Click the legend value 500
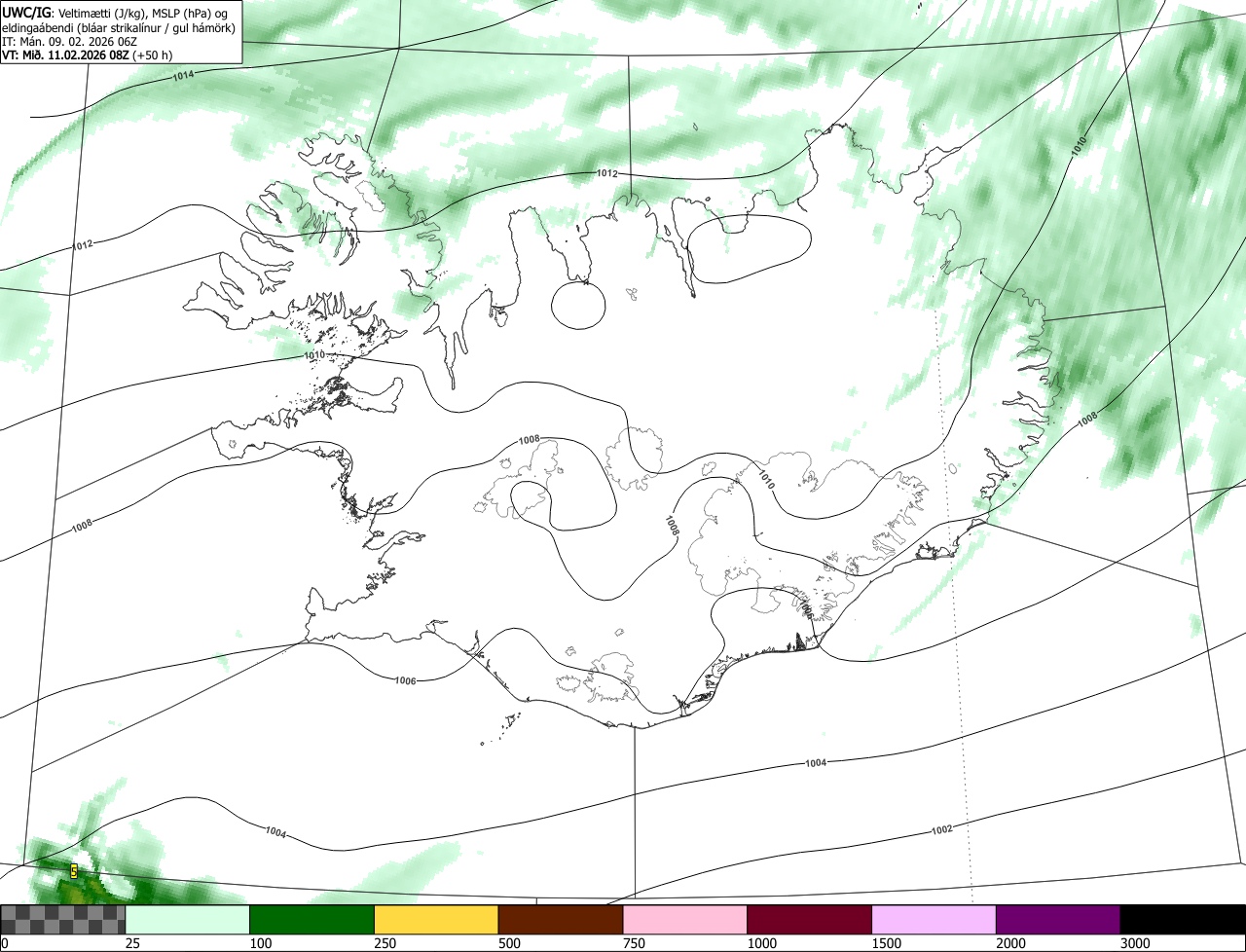The width and height of the screenshot is (1246, 952). (509, 943)
